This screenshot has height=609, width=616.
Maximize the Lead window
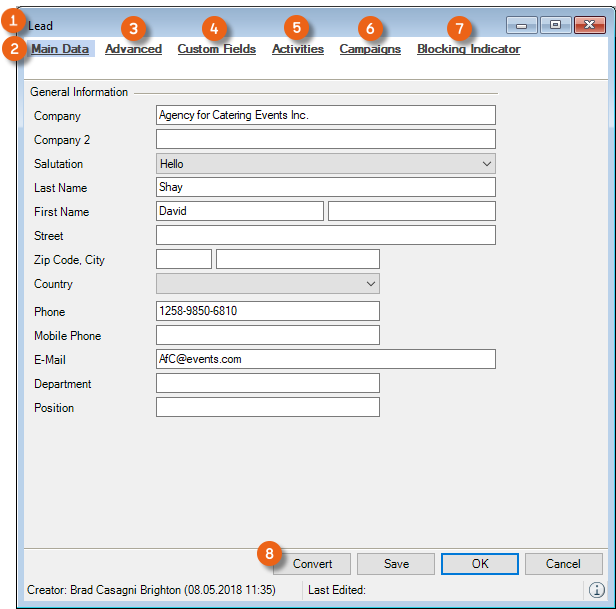555,25
